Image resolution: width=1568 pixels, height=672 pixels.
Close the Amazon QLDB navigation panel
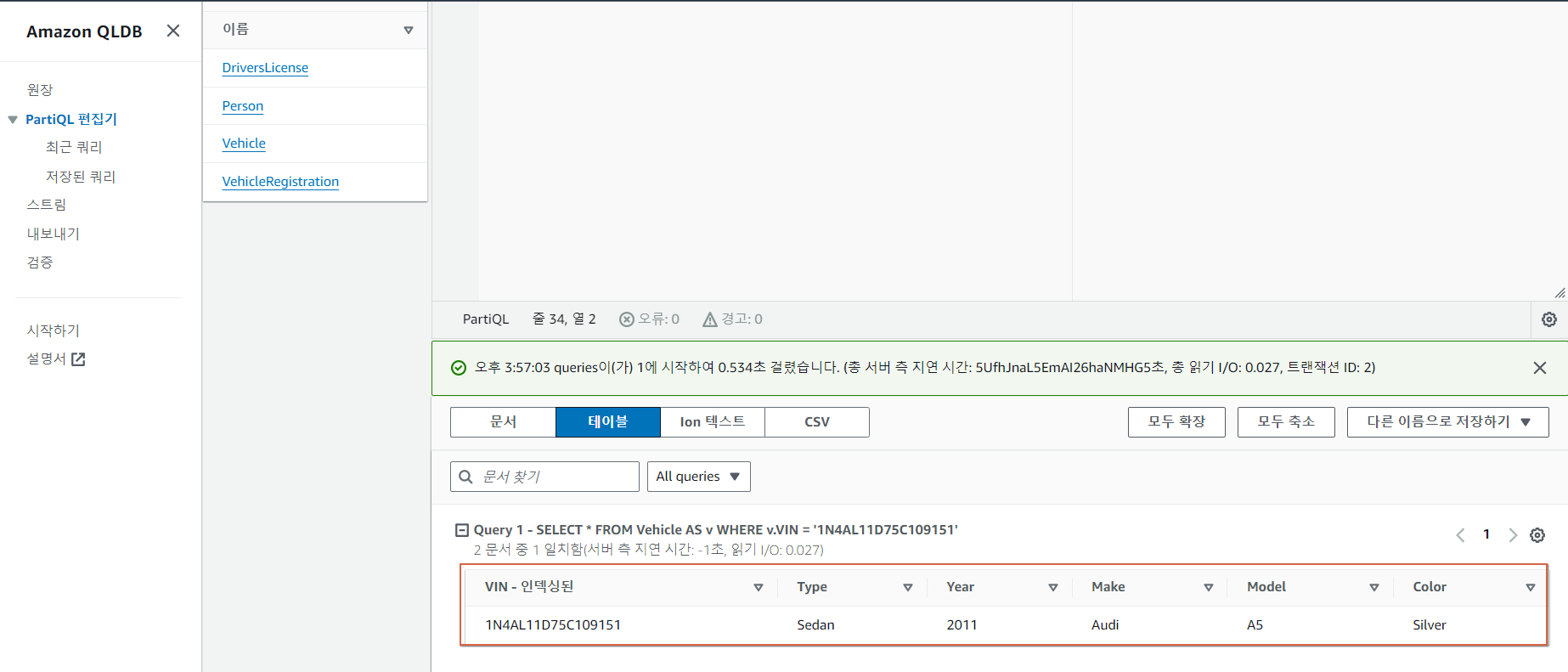point(173,31)
